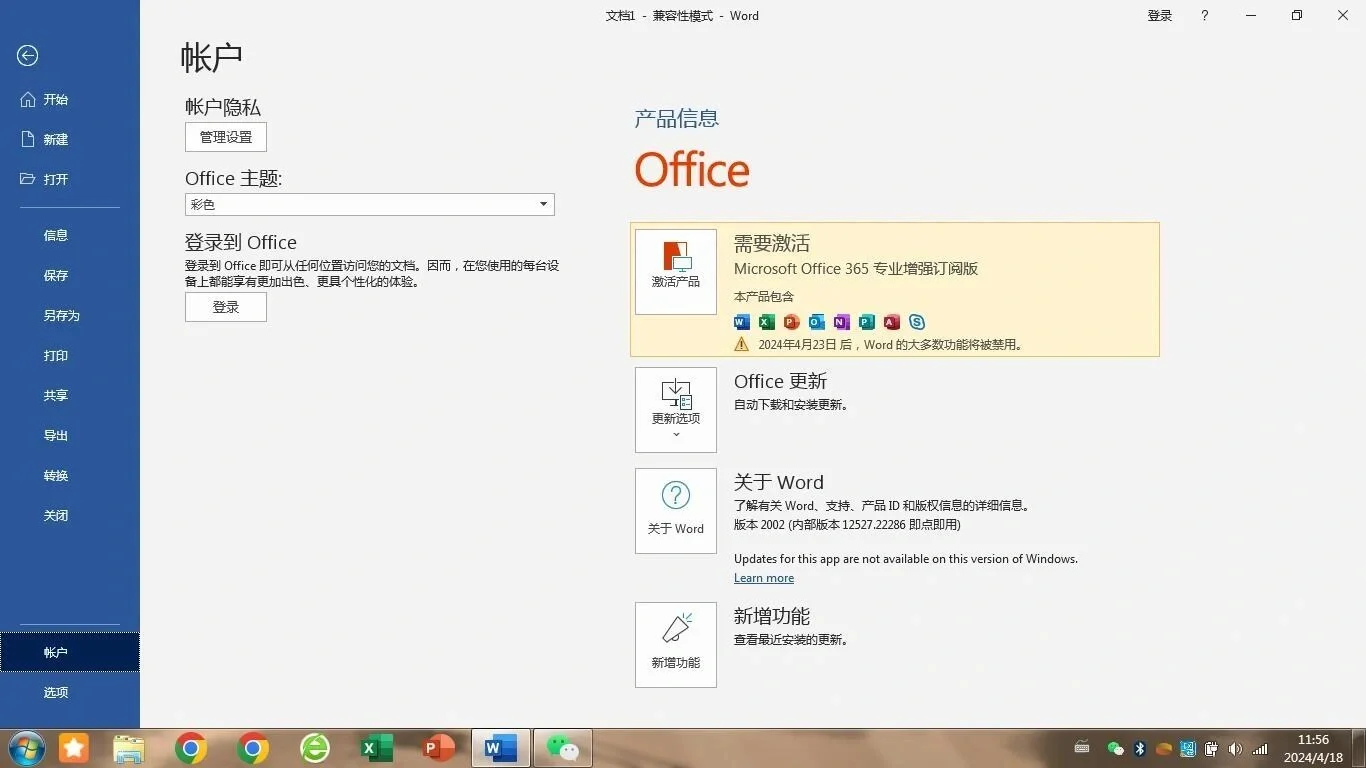Click the Access icon in the product row
1366x768 pixels.
(891, 322)
